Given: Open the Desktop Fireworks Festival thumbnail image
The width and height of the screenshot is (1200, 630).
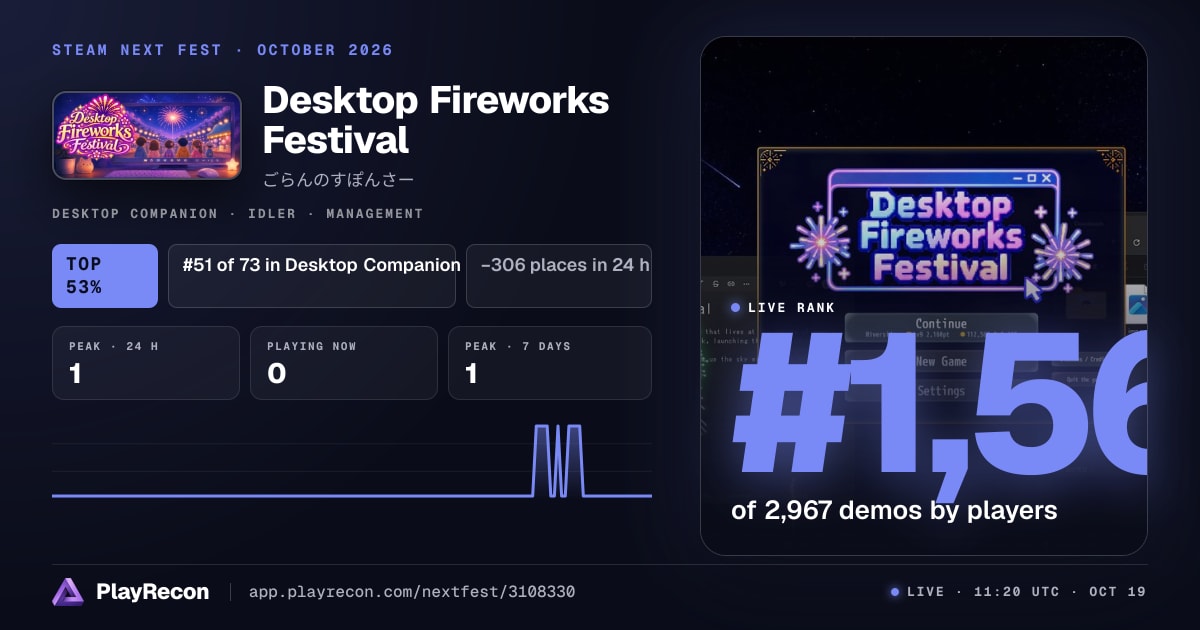Looking at the screenshot, I should 147,136.
